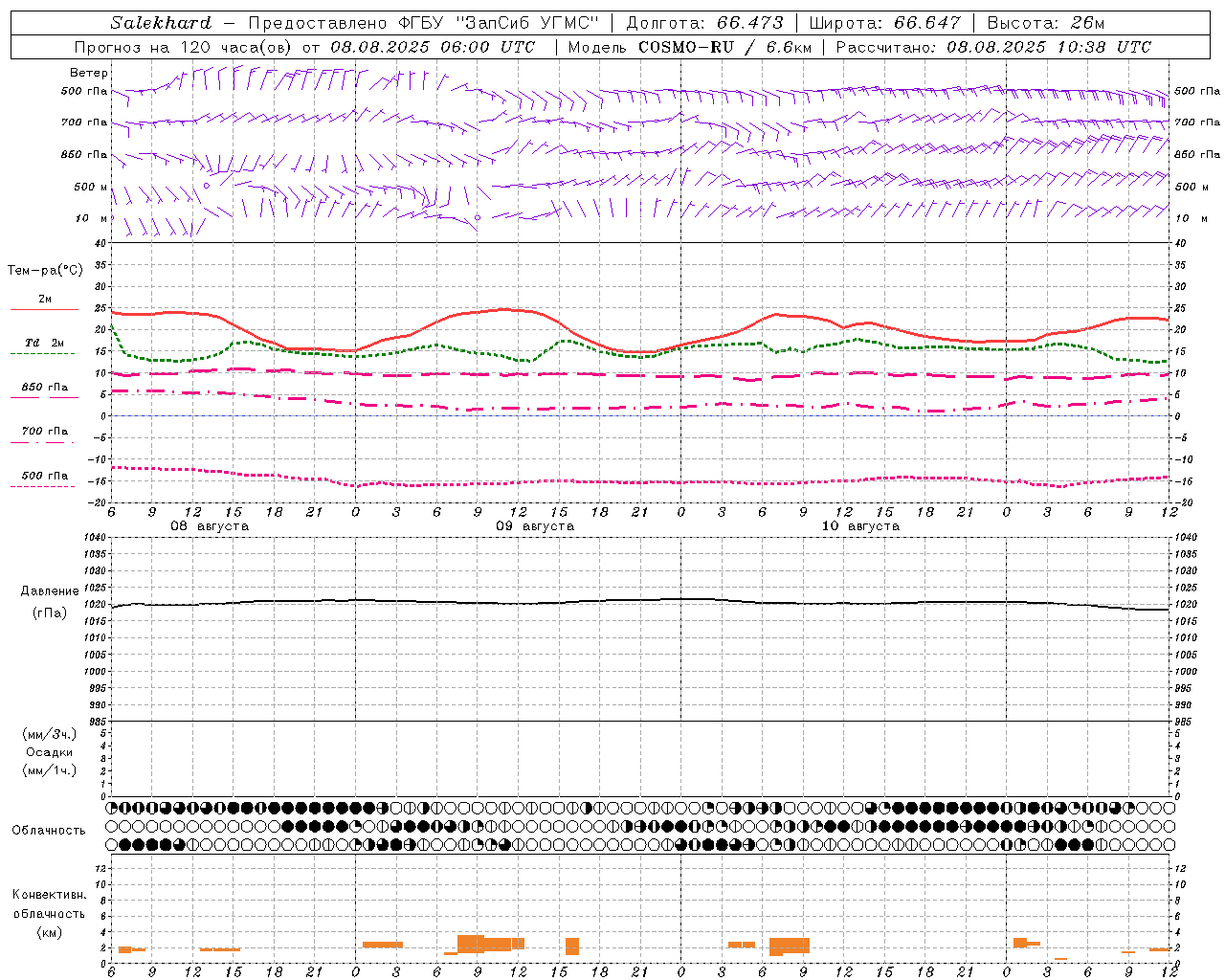
Task: Click the Ветер label above the wind levels
Action: click(x=89, y=73)
